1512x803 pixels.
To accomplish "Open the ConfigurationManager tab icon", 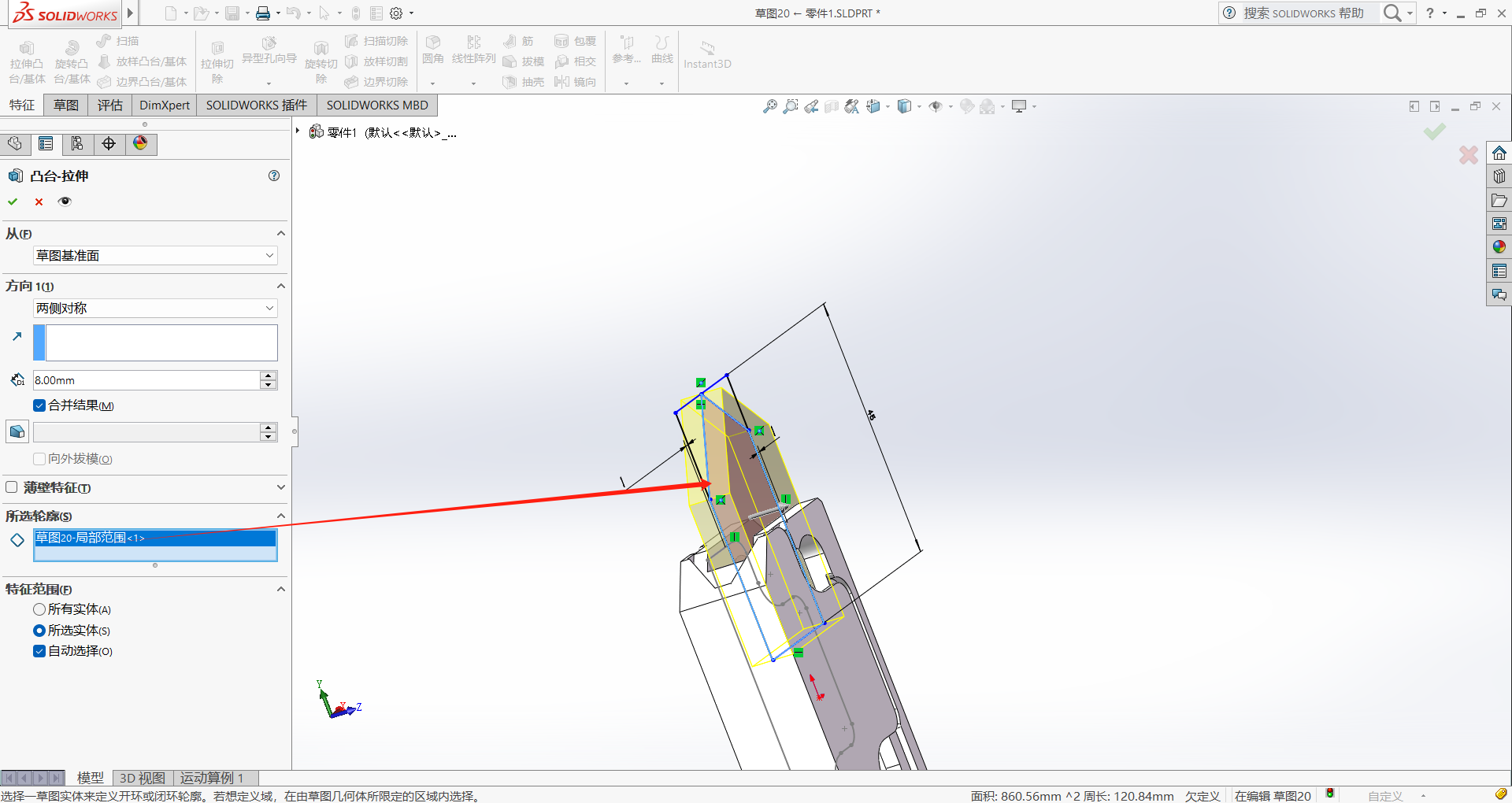I will (77, 143).
